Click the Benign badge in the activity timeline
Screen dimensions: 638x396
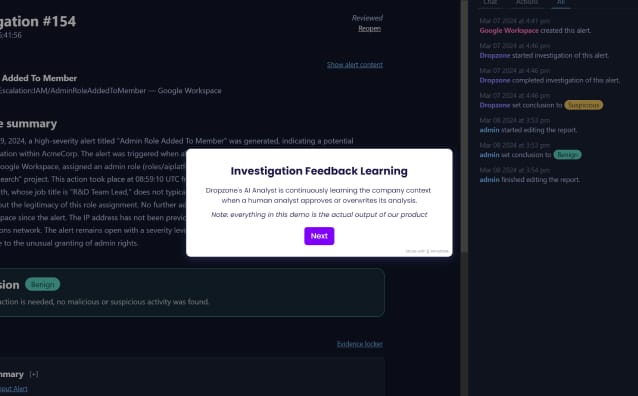(x=567, y=155)
